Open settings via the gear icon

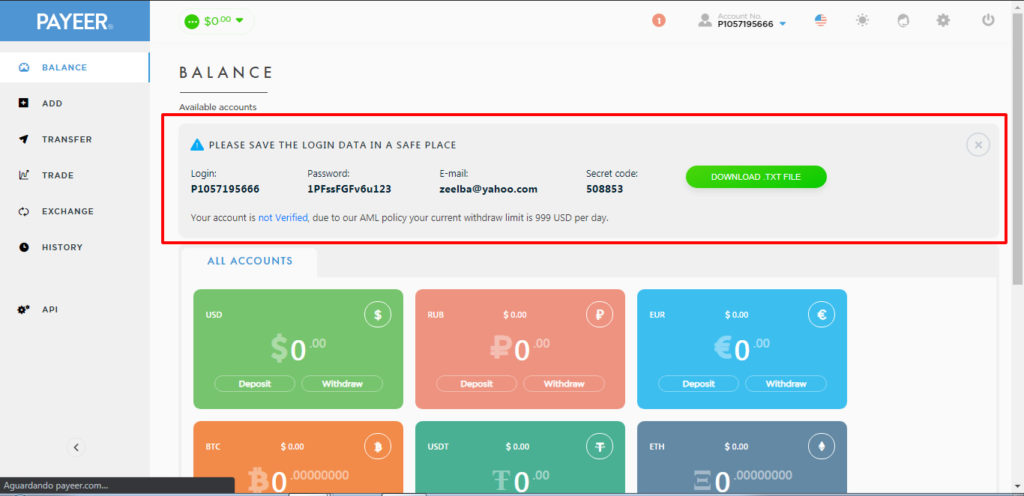943,20
